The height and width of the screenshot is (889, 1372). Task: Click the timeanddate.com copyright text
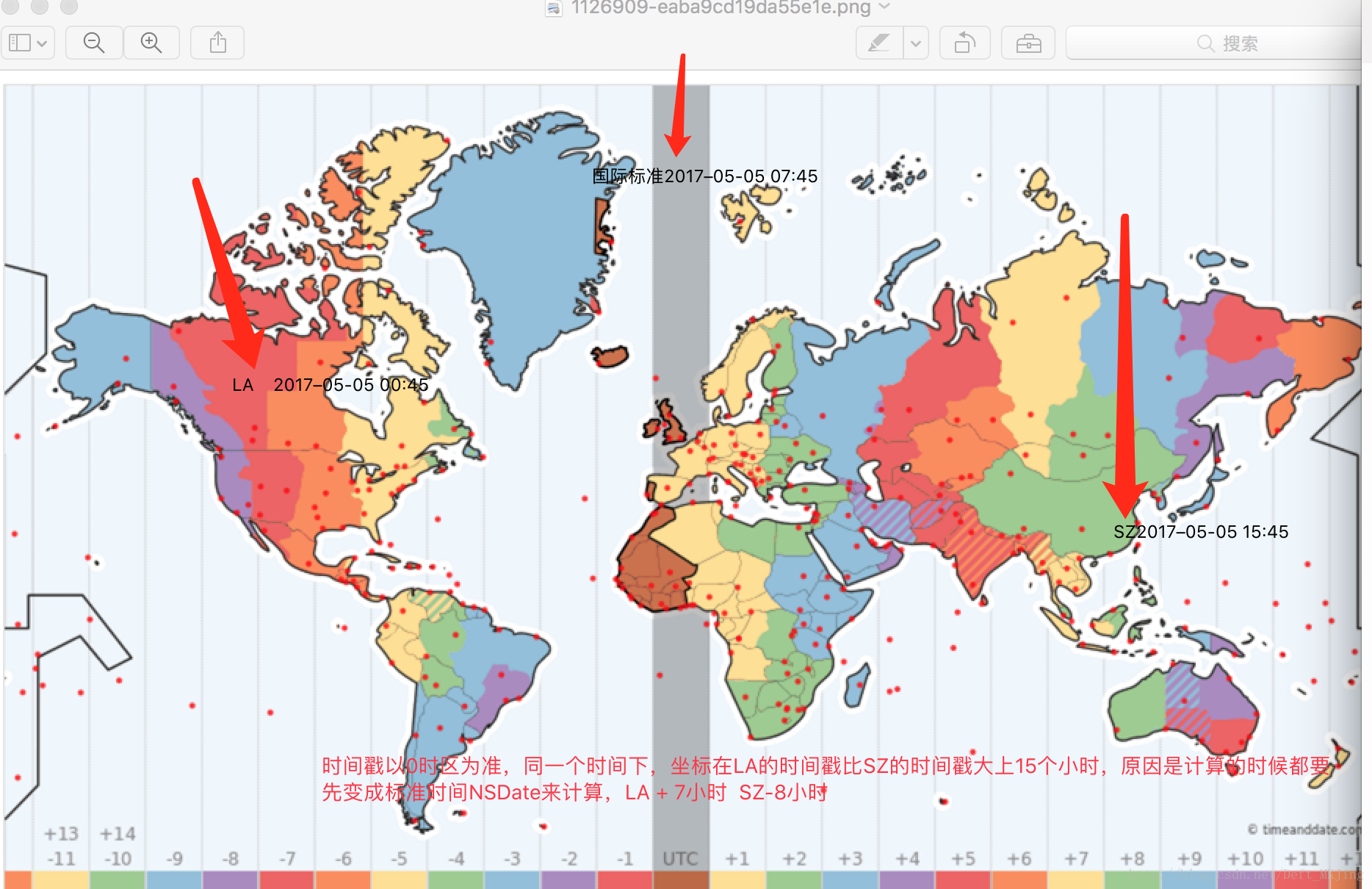coord(1304,829)
